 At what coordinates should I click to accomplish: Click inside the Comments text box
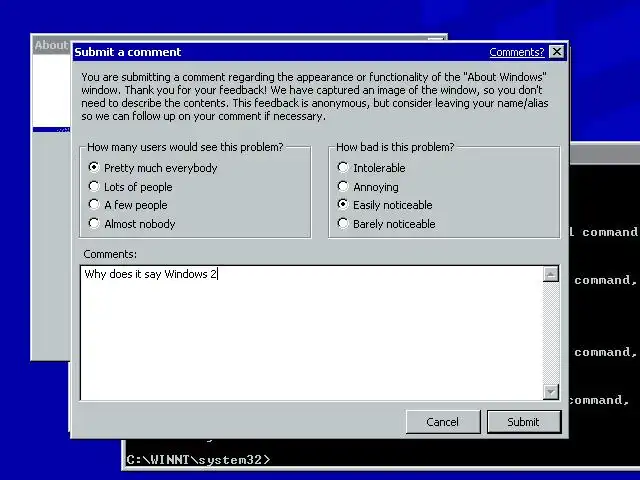[x=312, y=333]
